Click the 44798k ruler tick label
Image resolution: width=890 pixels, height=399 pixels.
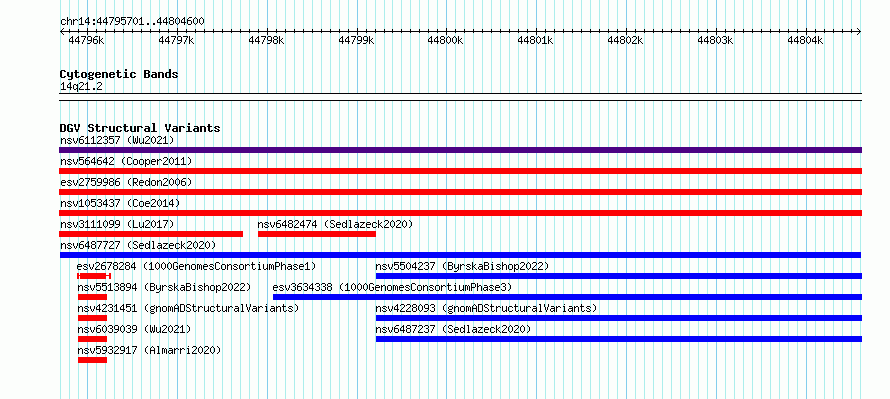pos(266,40)
